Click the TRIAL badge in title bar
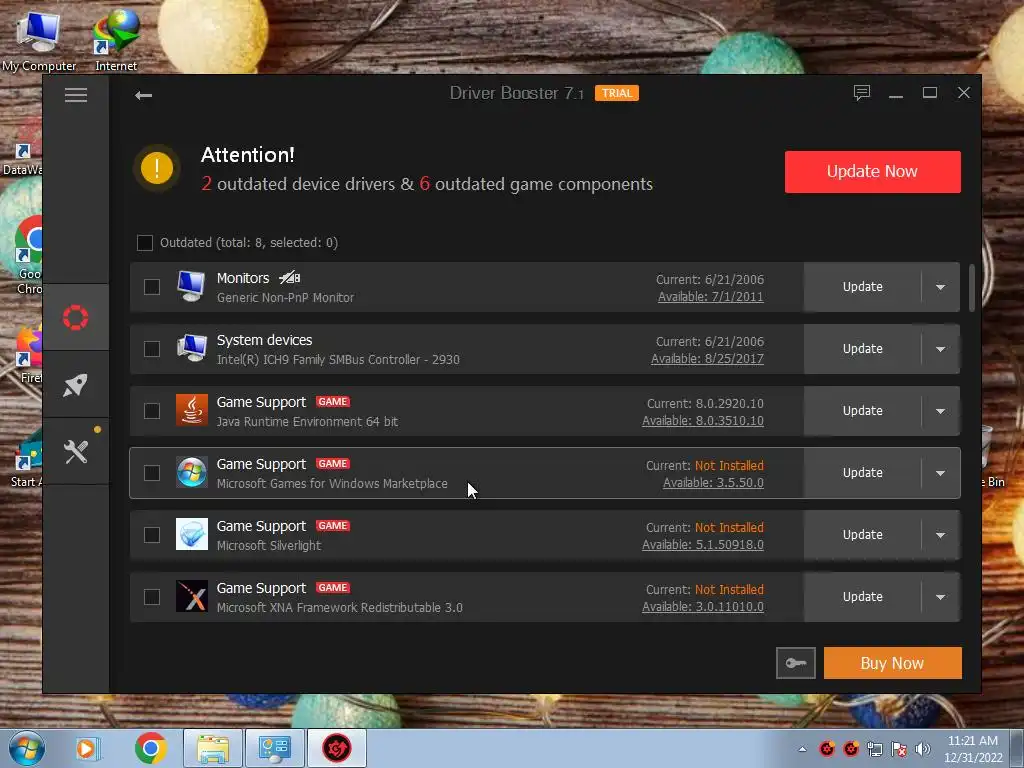The height and width of the screenshot is (768, 1024). click(x=616, y=93)
